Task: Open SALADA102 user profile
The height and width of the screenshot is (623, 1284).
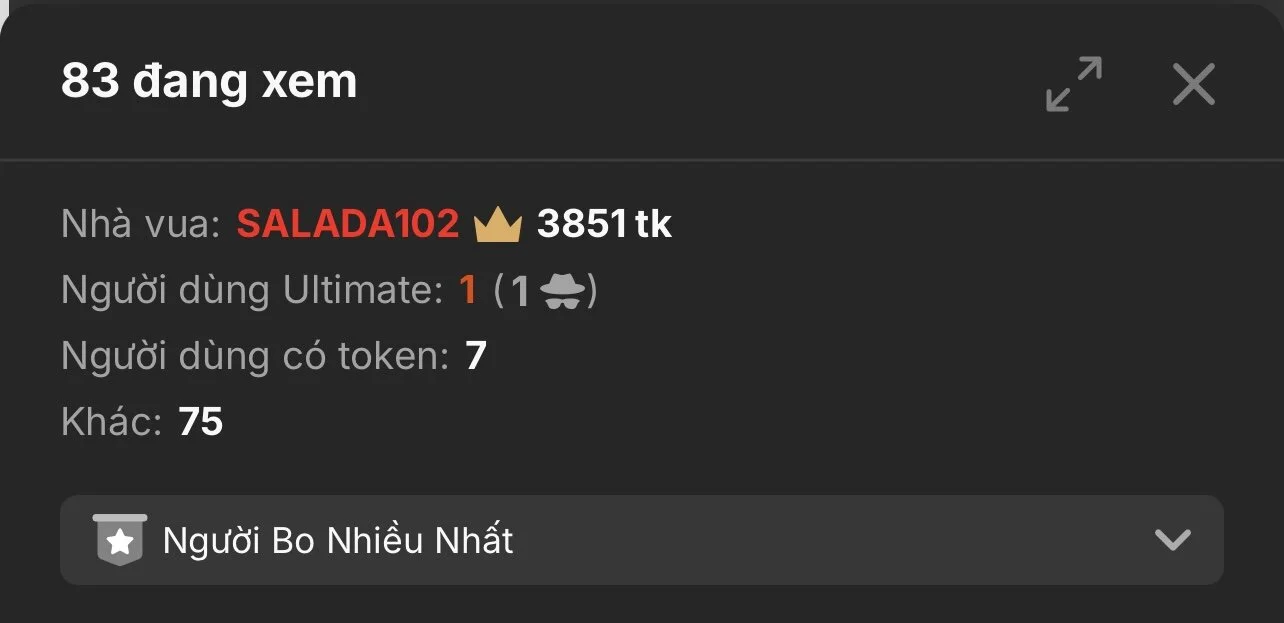Action: 348,224
